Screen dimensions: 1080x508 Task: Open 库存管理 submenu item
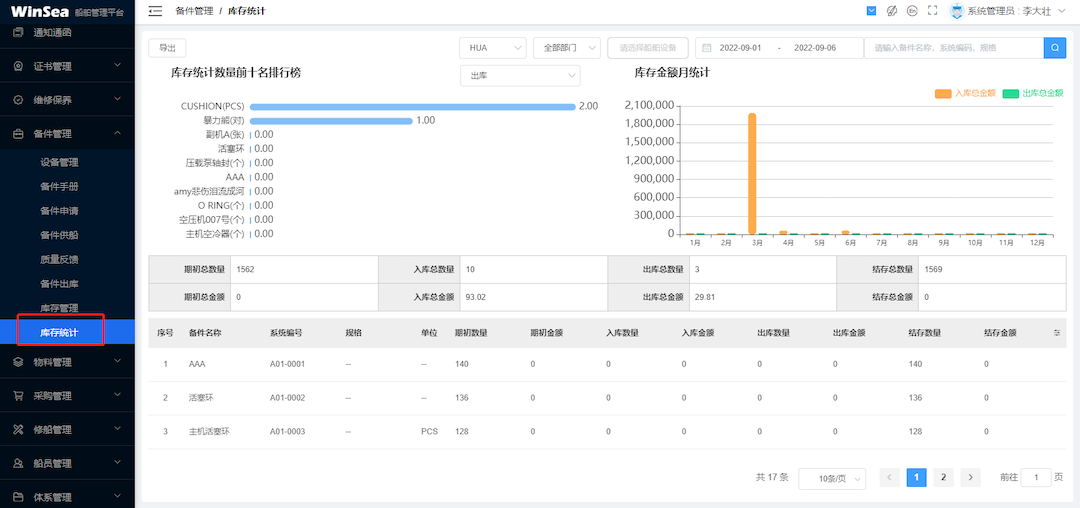(x=59, y=308)
